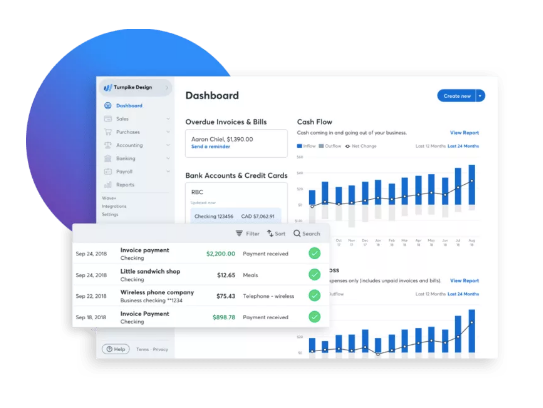This screenshot has width=543, height=408.
Task: Click View Report link for Cash Flow
Action: point(464,133)
